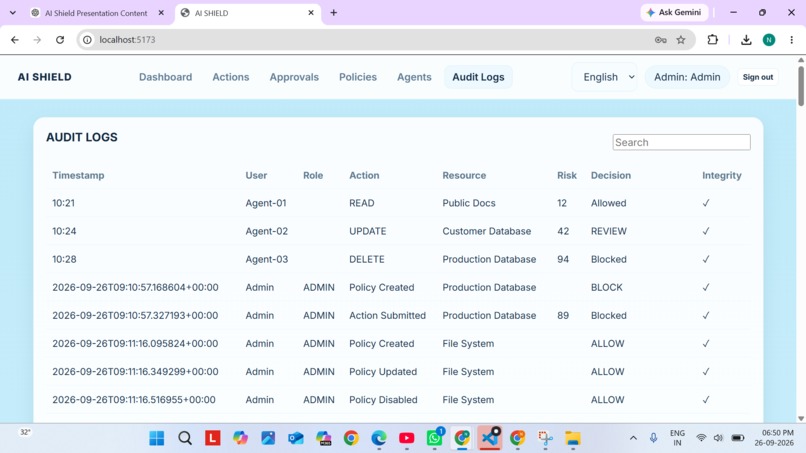Viewport: 806px width, 453px height.
Task: Open the Chrome profile avatar N
Action: pos(769,40)
